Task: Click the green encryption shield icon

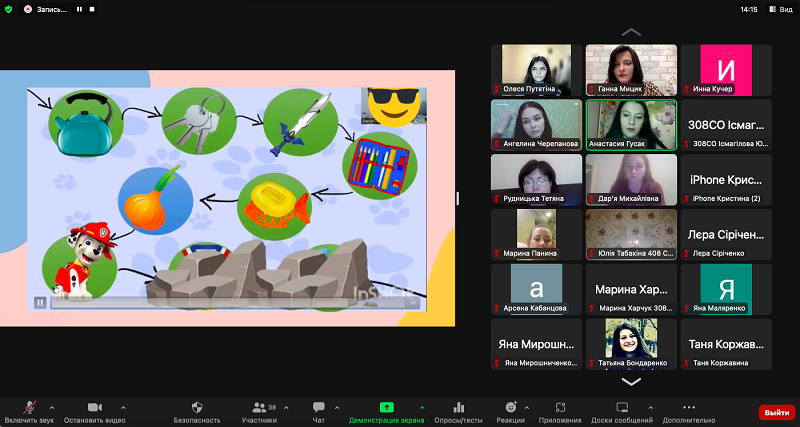Action: pyautogui.click(x=9, y=9)
